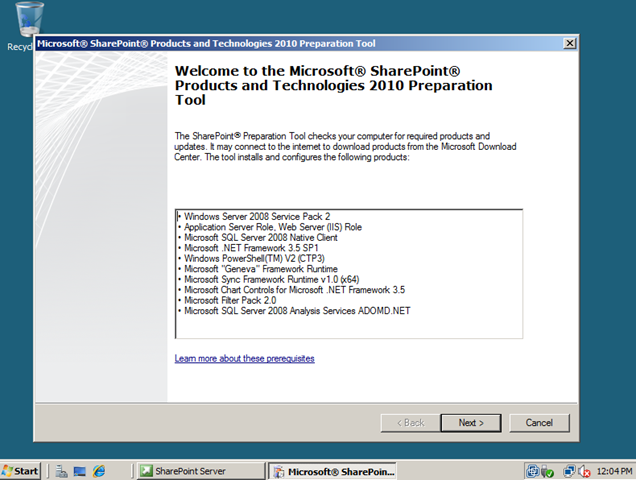Switch to SharePoint Server taskbar window
This screenshot has height=480, width=636.
200,471
